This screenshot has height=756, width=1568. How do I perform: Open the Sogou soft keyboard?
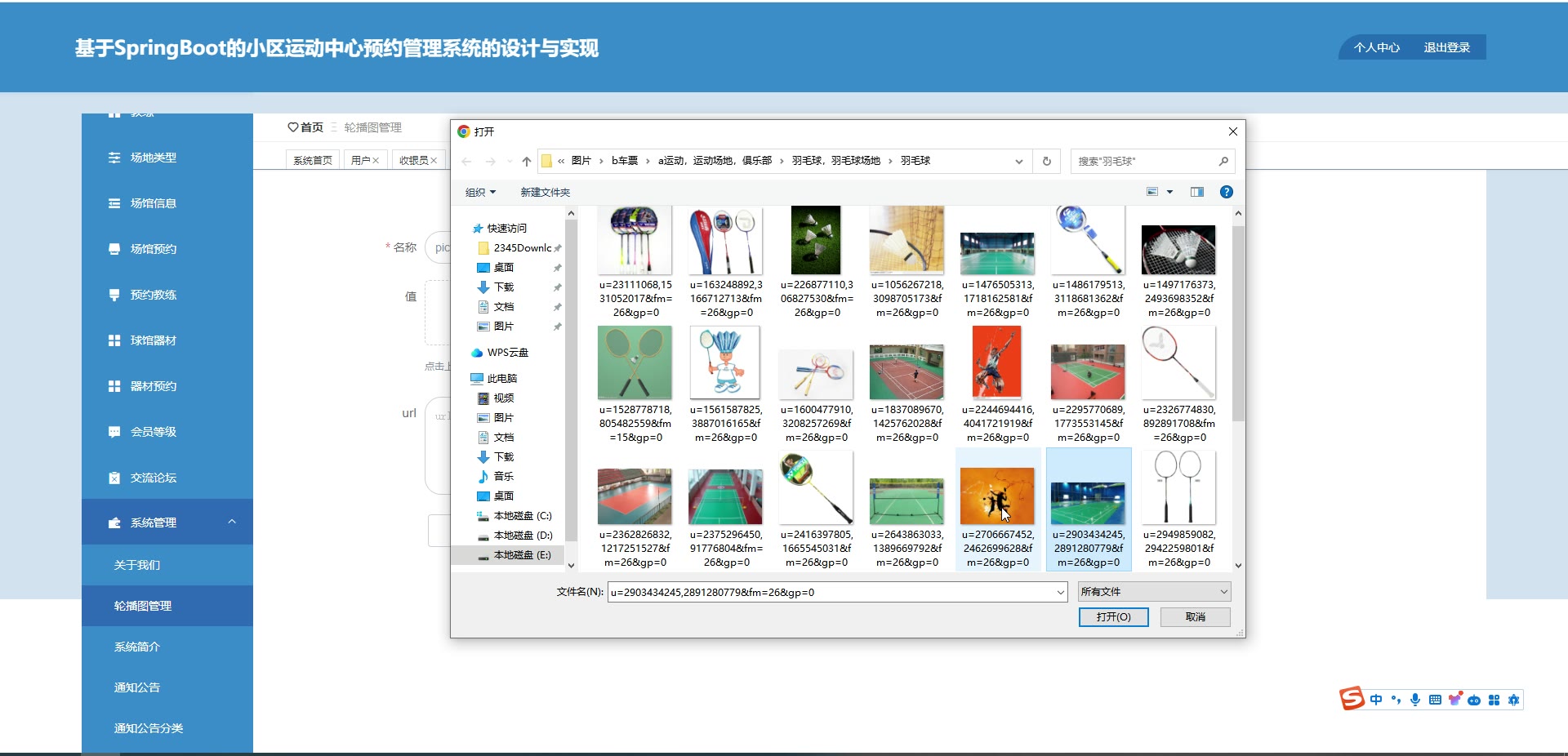(x=1435, y=700)
